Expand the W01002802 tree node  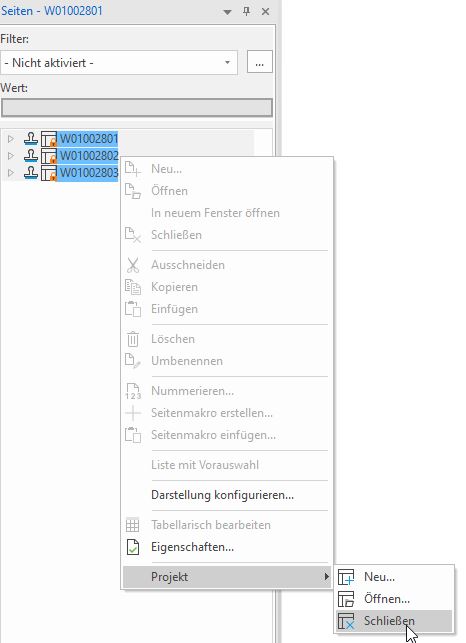coord(11,156)
